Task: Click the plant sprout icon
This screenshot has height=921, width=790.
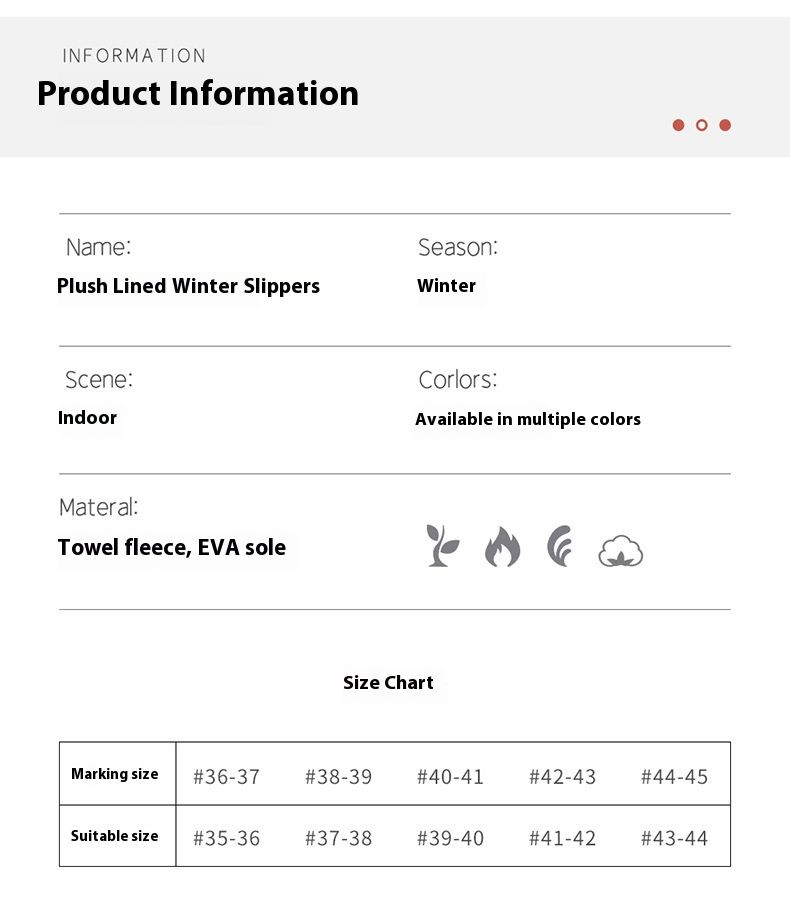Action: pos(442,546)
